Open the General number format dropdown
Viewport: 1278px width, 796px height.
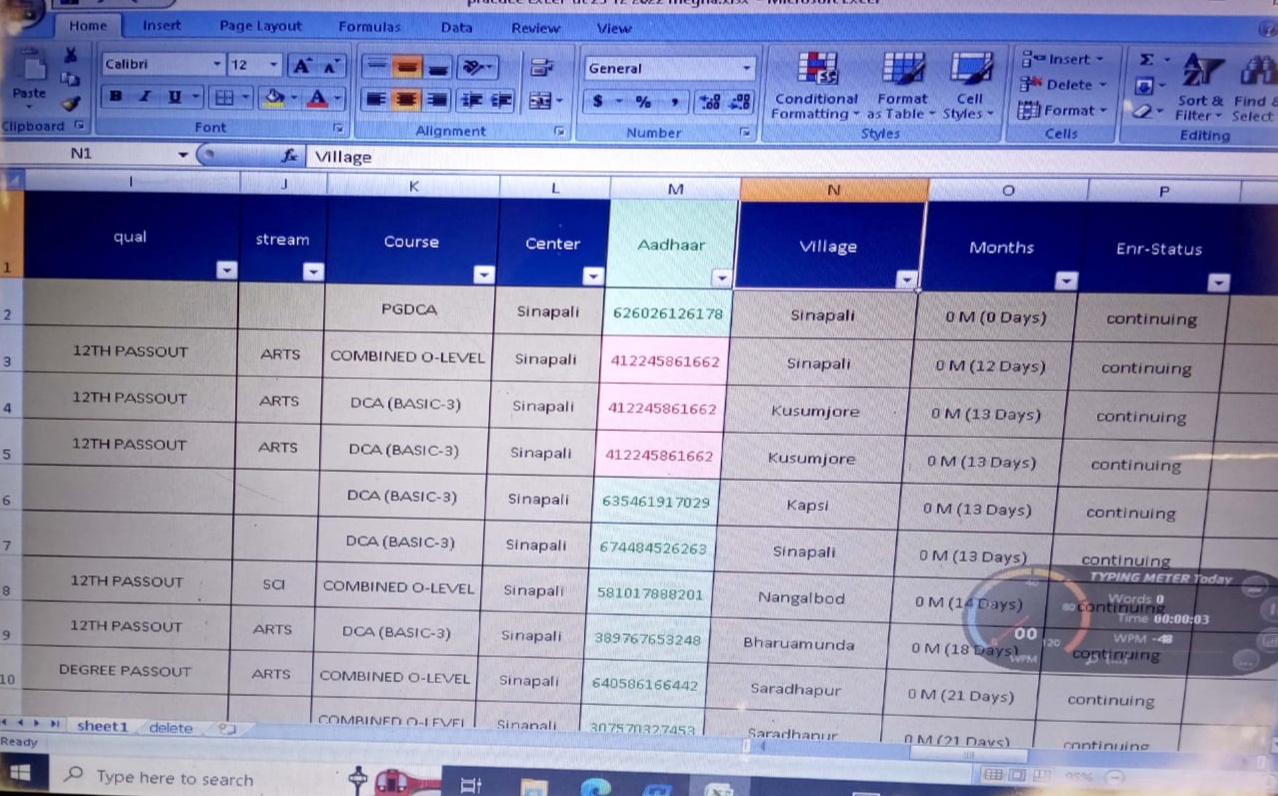tap(746, 68)
